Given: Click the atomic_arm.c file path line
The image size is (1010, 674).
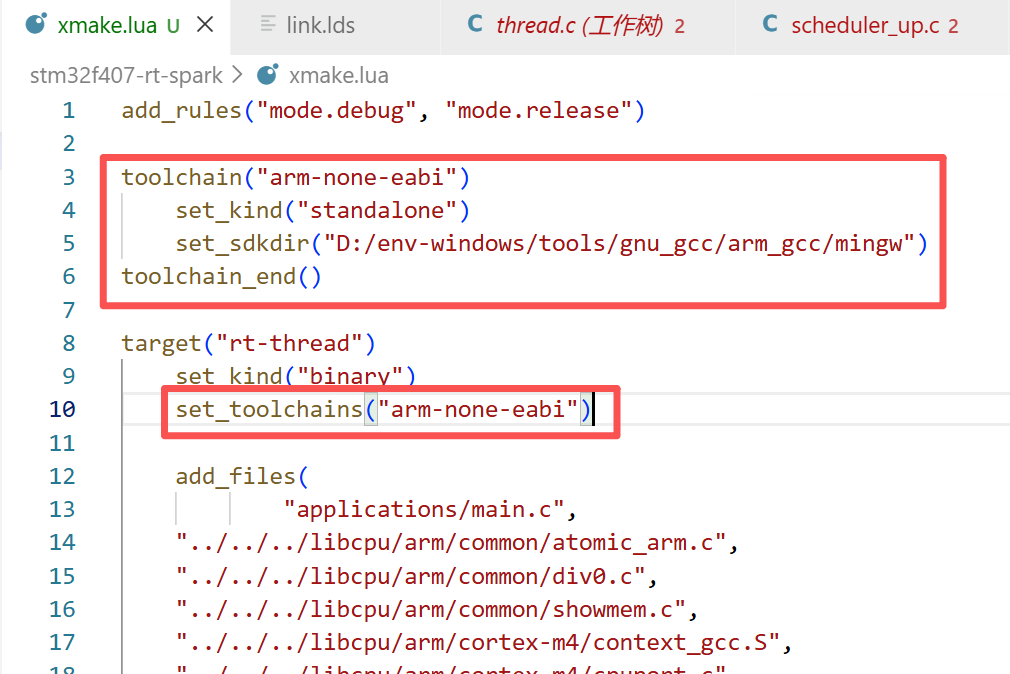Looking at the screenshot, I should pyautogui.click(x=457, y=543).
